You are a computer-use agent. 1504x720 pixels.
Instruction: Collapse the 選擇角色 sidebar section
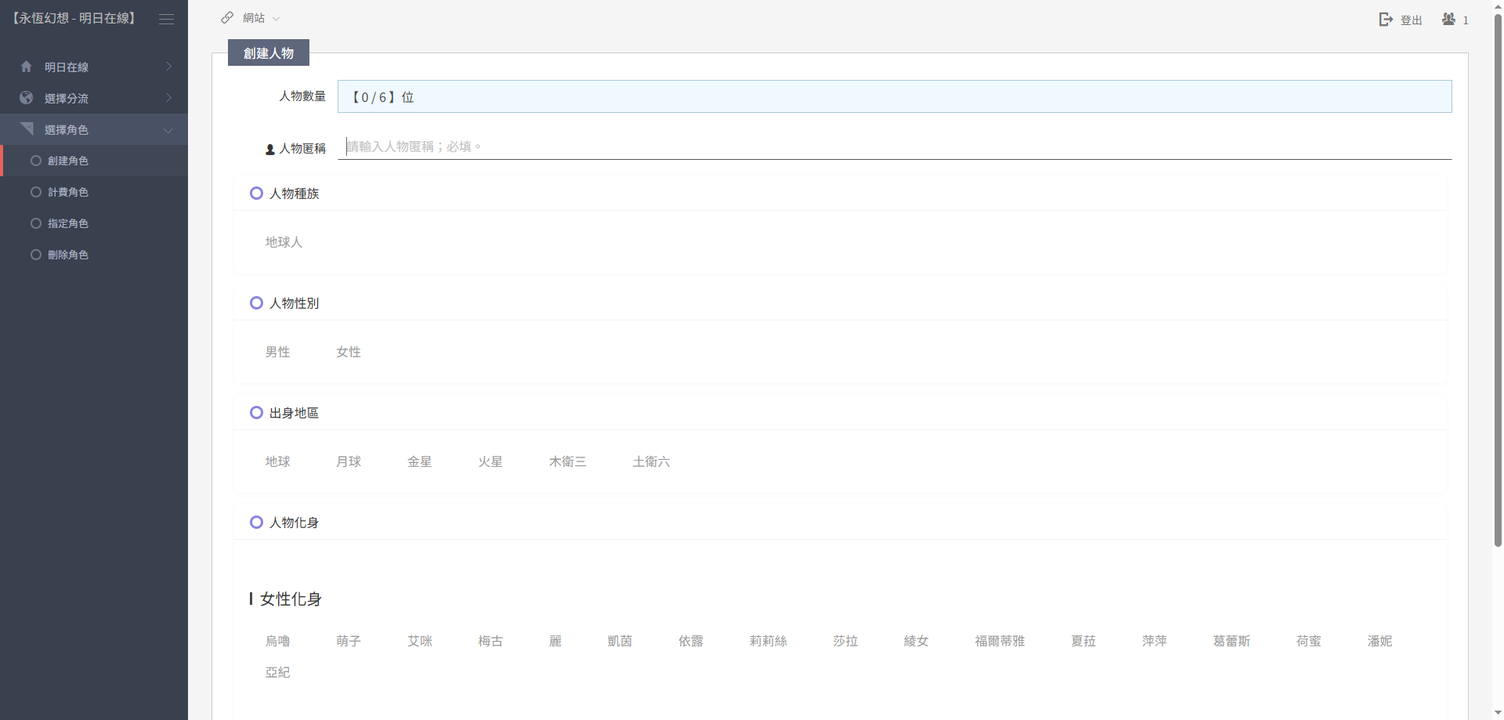coord(168,130)
